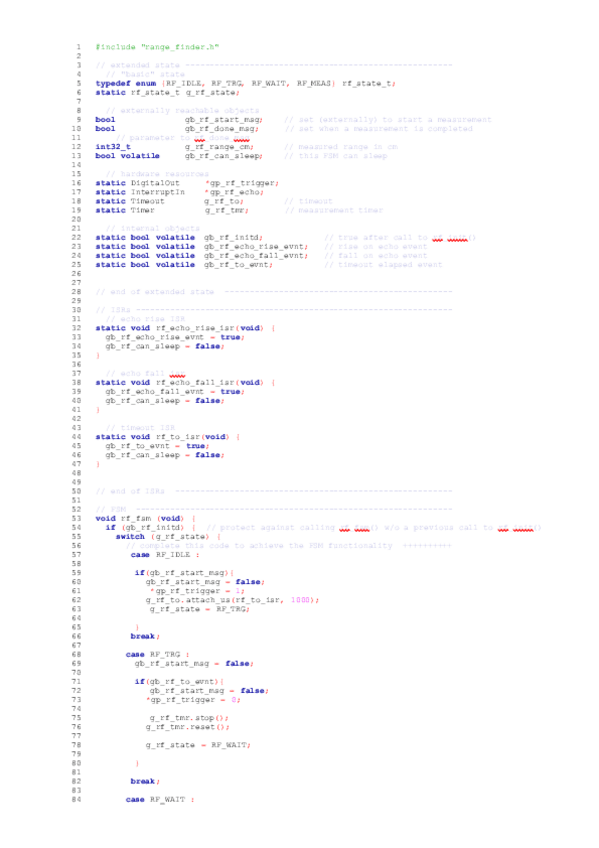Click the static rf_state_t g_rf_state line
The image size is (599, 848).
(x=167, y=92)
